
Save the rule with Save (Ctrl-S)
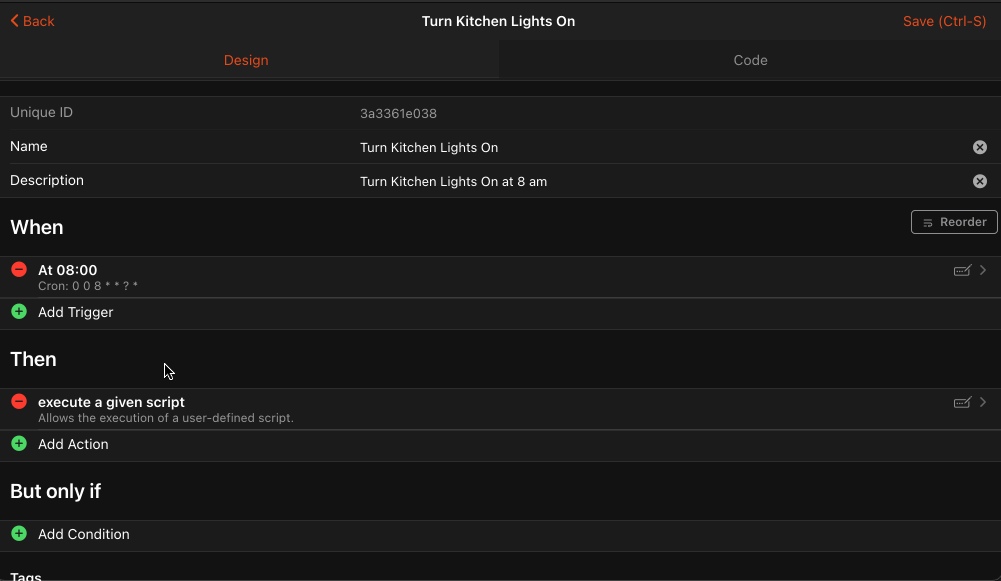[944, 21]
